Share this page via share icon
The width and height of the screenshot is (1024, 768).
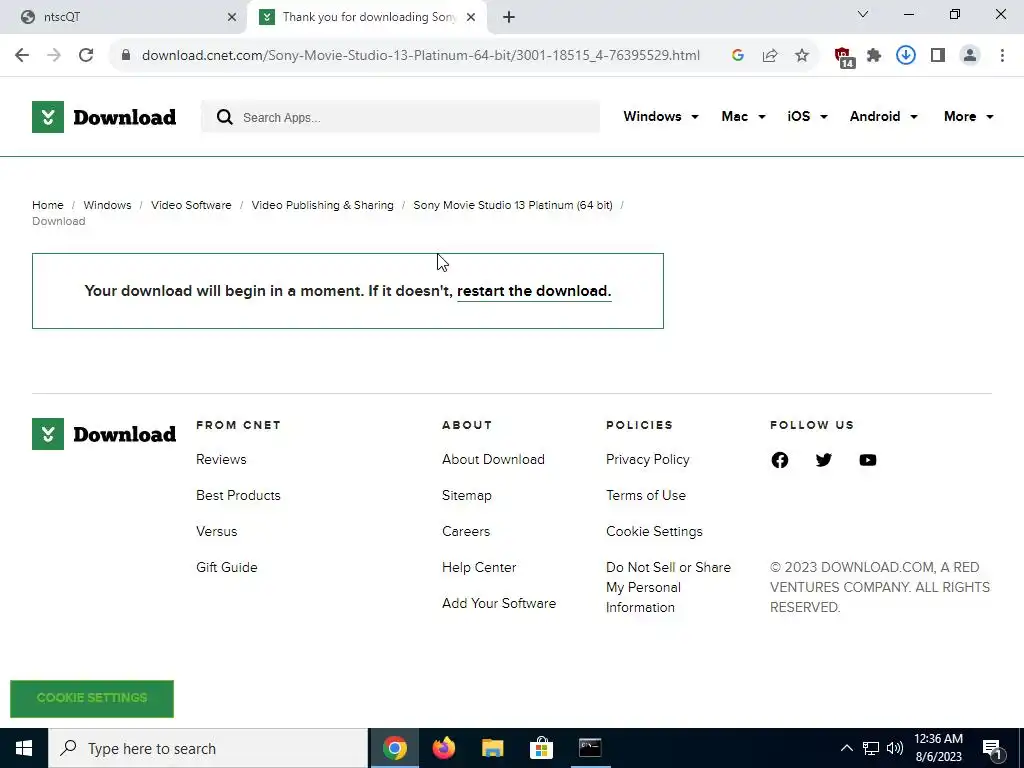click(770, 56)
